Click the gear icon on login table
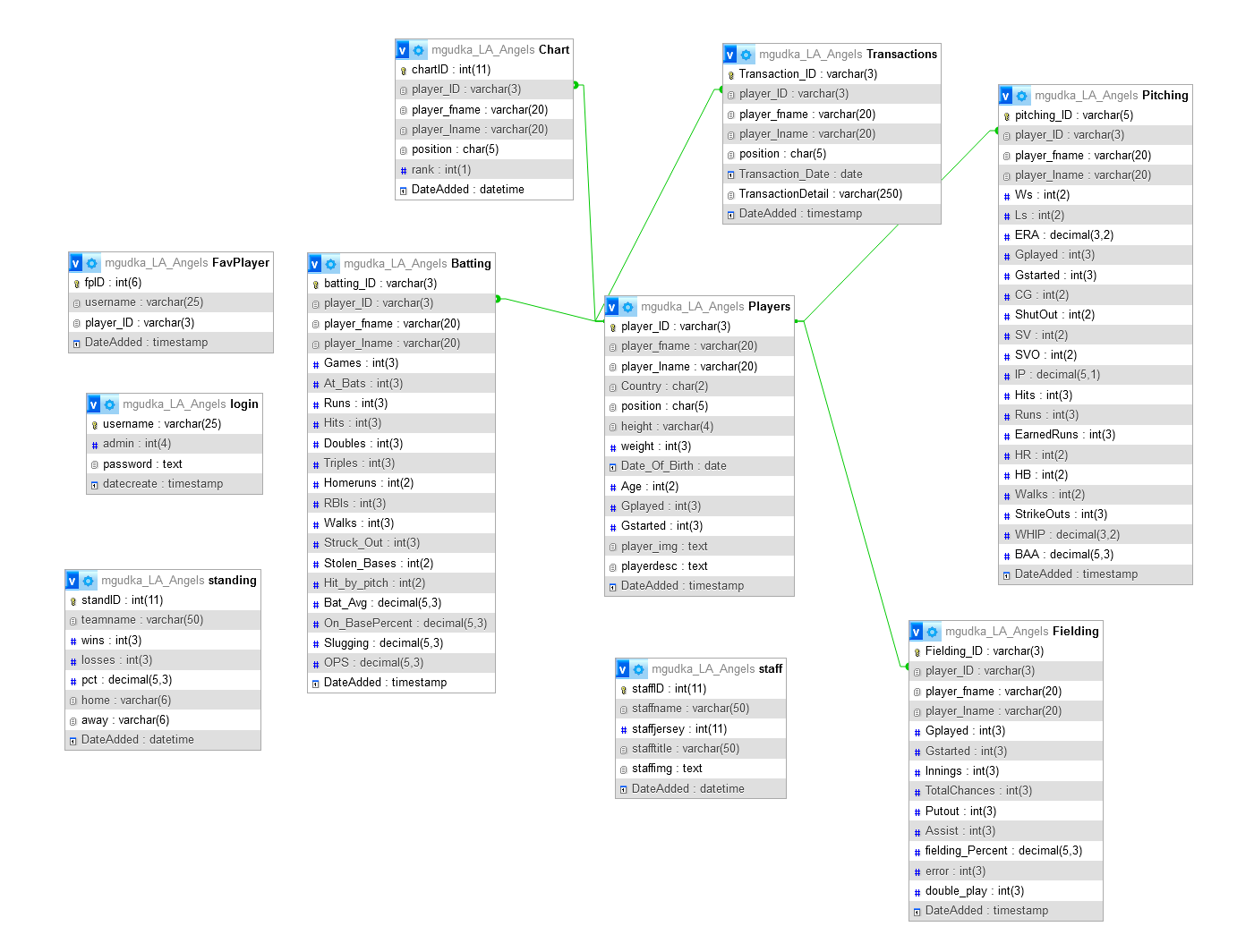1254x952 pixels. coord(109,404)
